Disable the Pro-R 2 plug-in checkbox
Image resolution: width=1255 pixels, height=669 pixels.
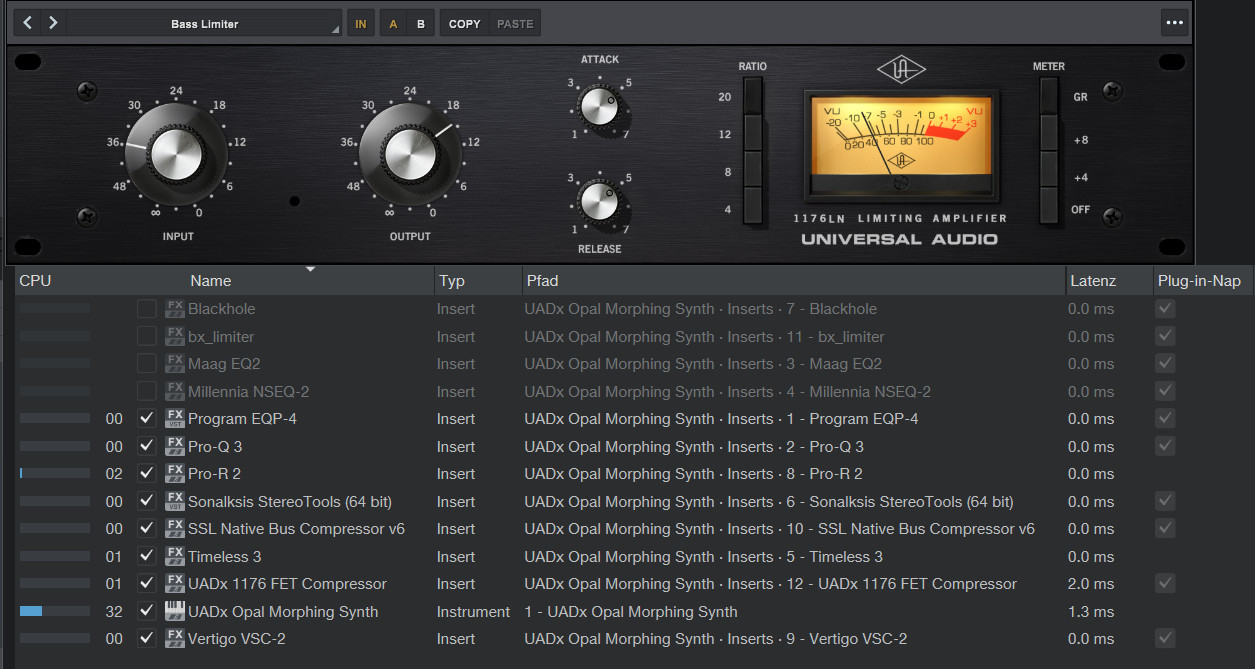(x=147, y=474)
